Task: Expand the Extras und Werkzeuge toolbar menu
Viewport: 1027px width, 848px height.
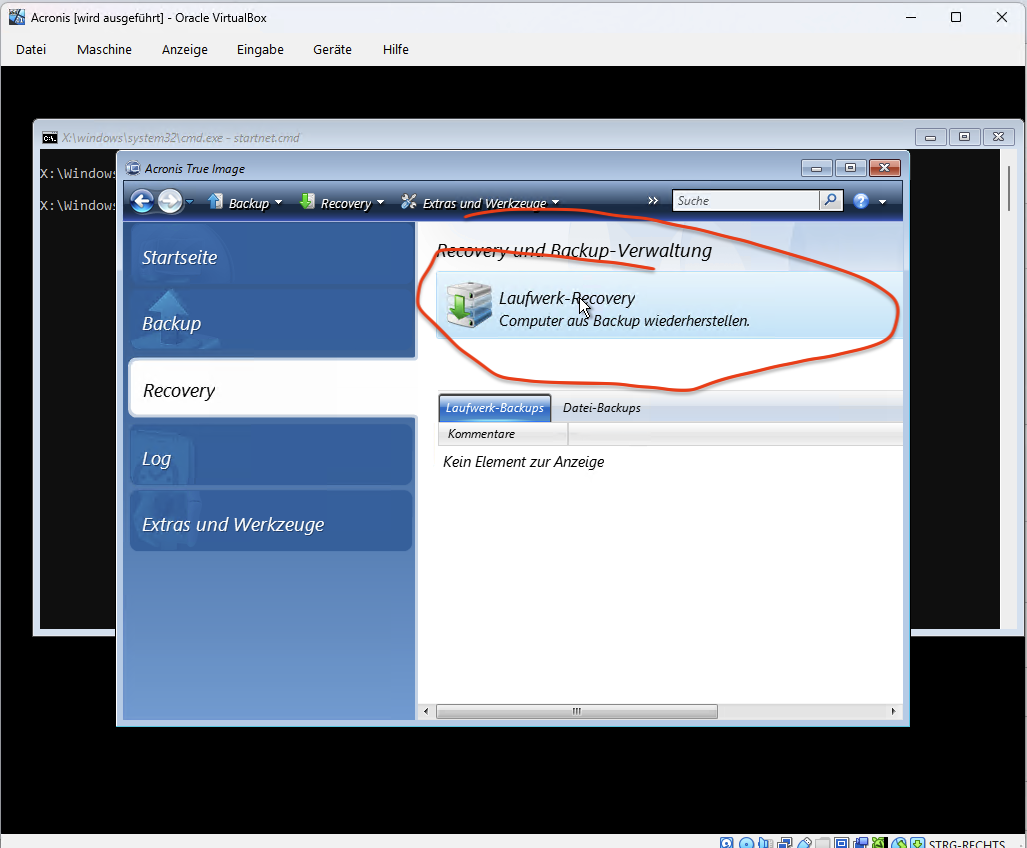Action: click(x=480, y=202)
